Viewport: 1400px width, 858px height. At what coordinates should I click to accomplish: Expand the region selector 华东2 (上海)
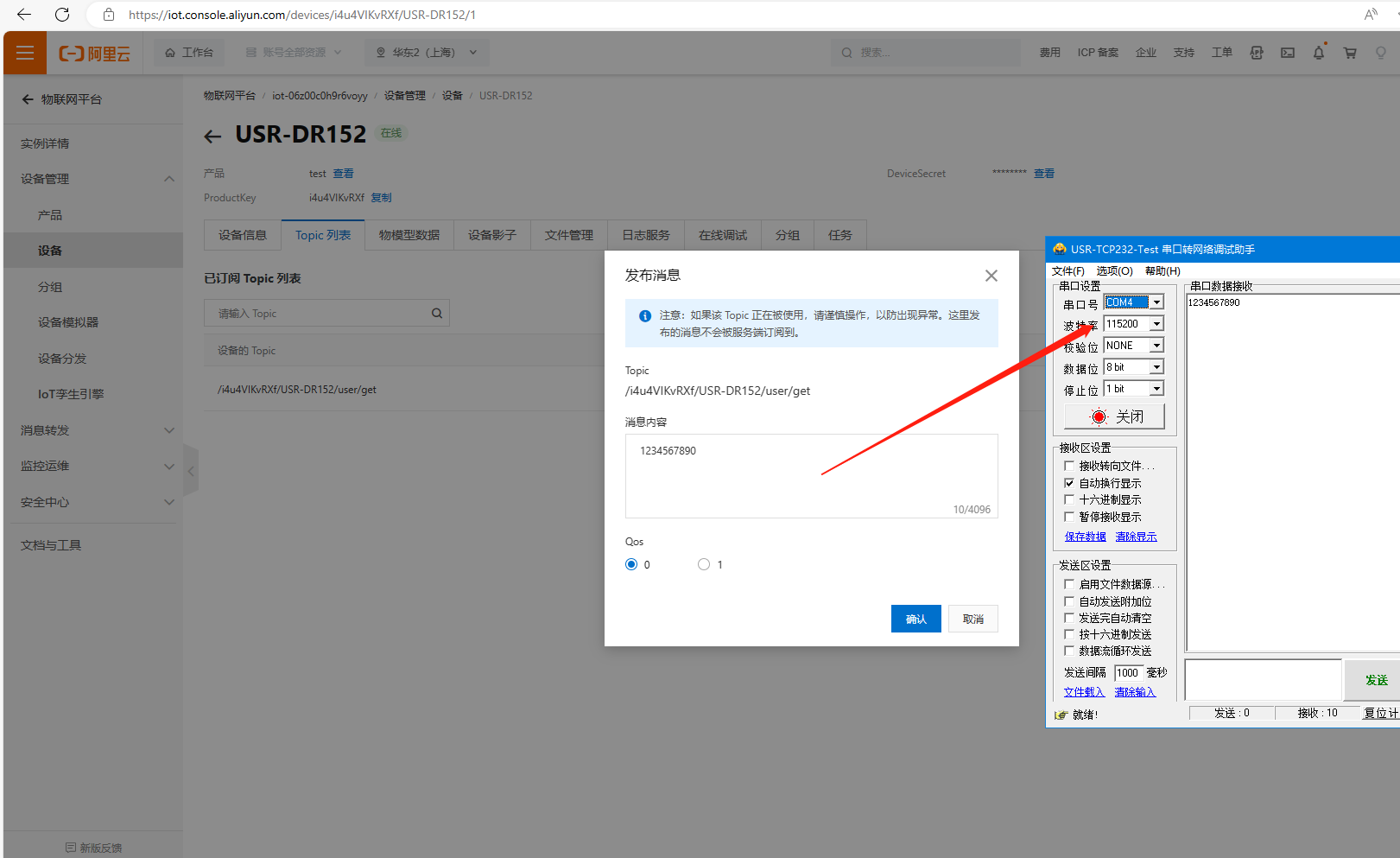coord(427,53)
